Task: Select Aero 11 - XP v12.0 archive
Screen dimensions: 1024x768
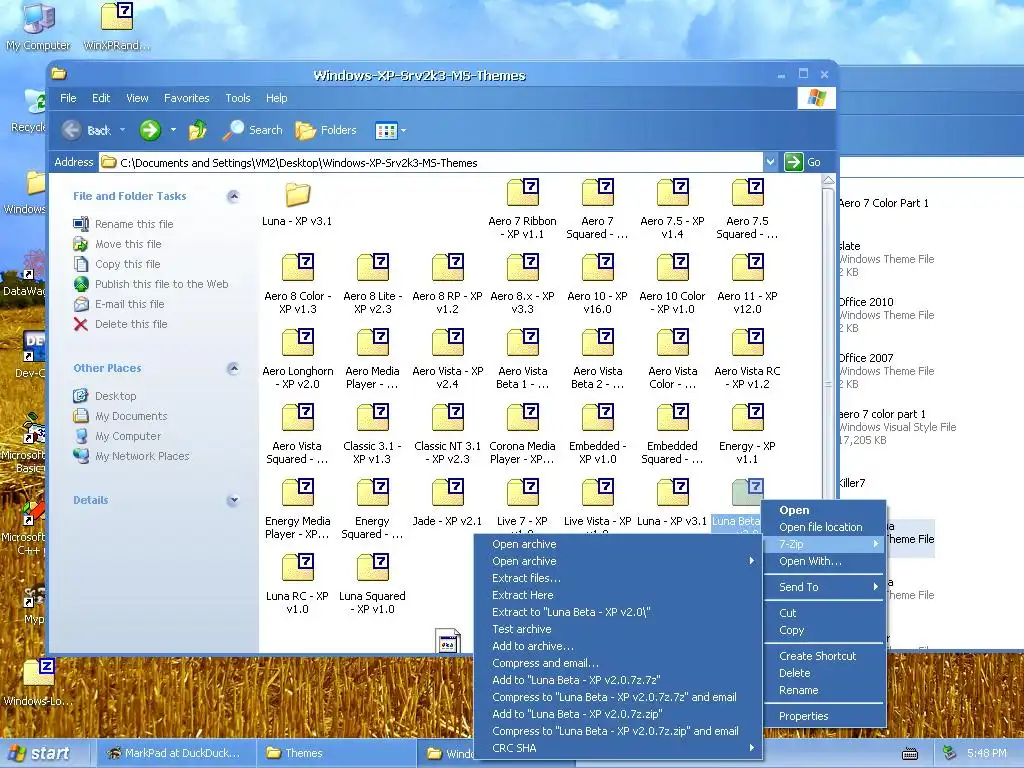Action: (748, 284)
